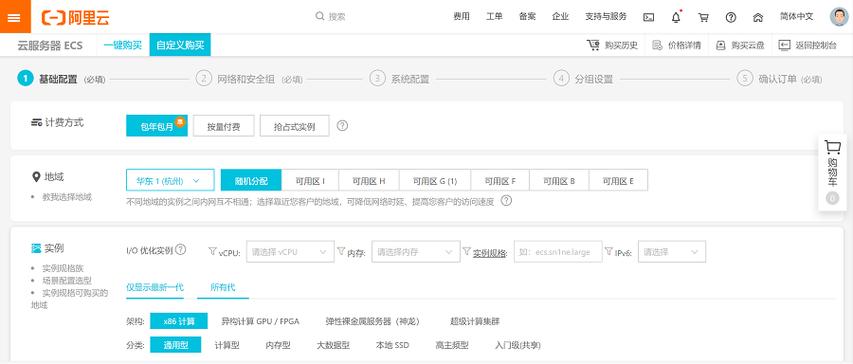This screenshot has height=364, width=853.
Task: Open help tooltip beside 抢占式实例
Action: point(342,126)
